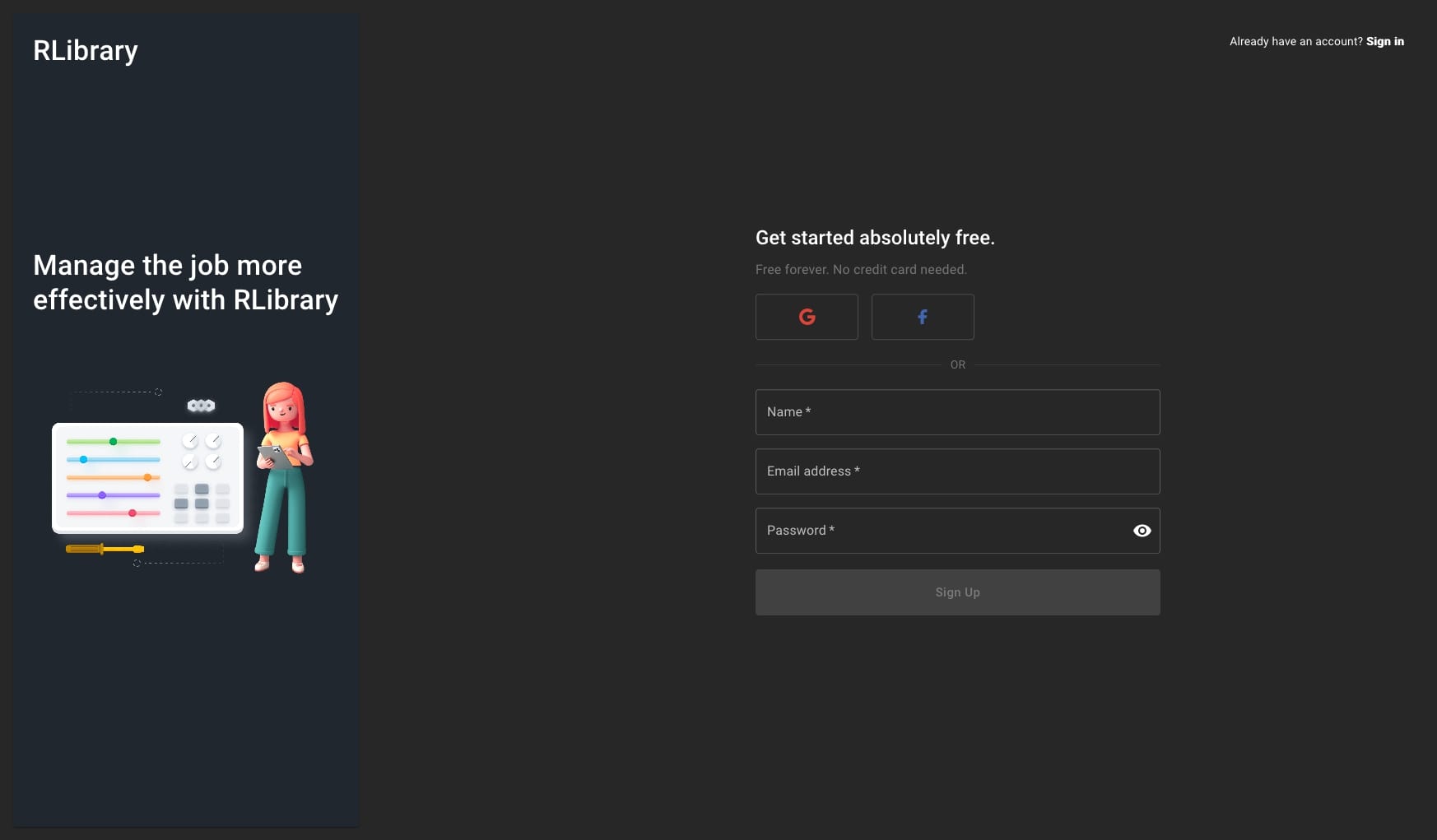Click the red slider knob in the illustration

[x=132, y=513]
